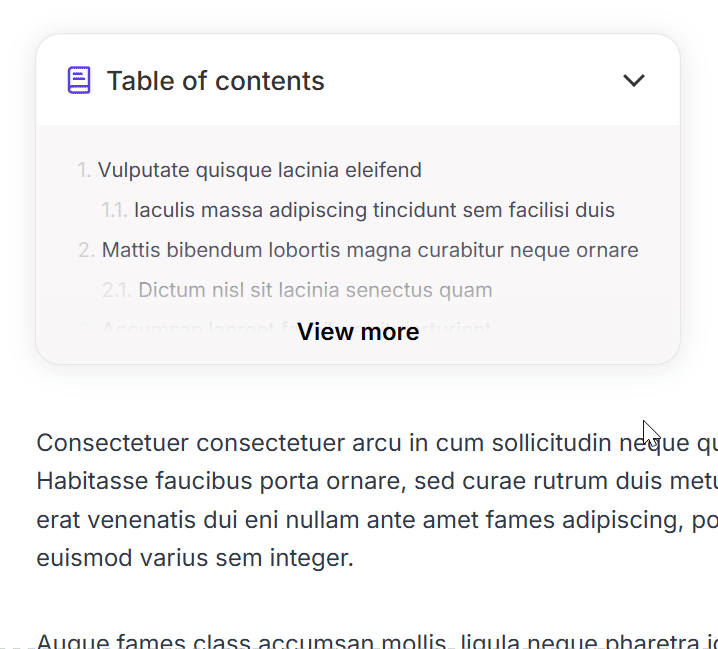Go to "Mattis bibendum lobortis magna" section
The image size is (718, 649).
click(x=369, y=250)
